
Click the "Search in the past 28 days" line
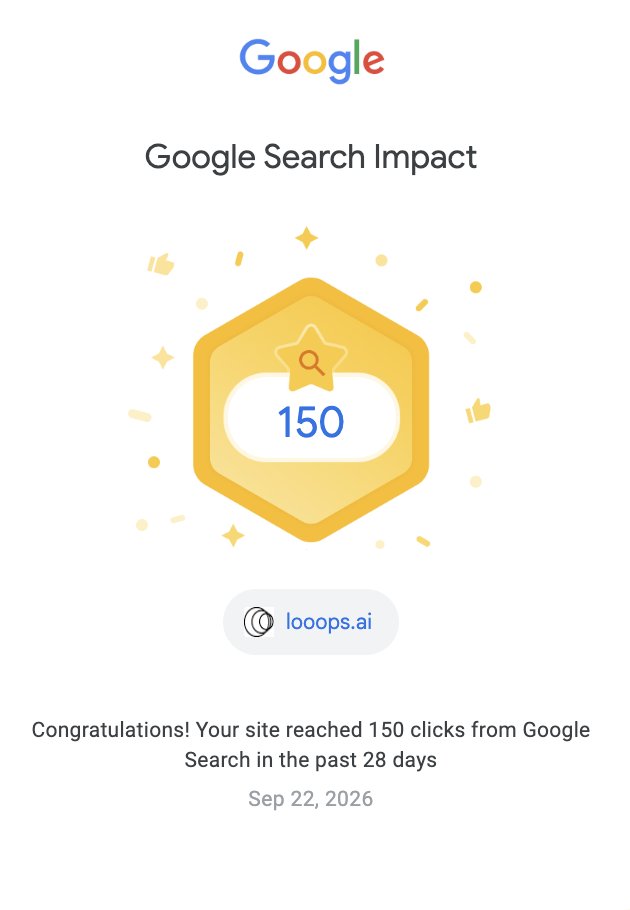[311, 760]
